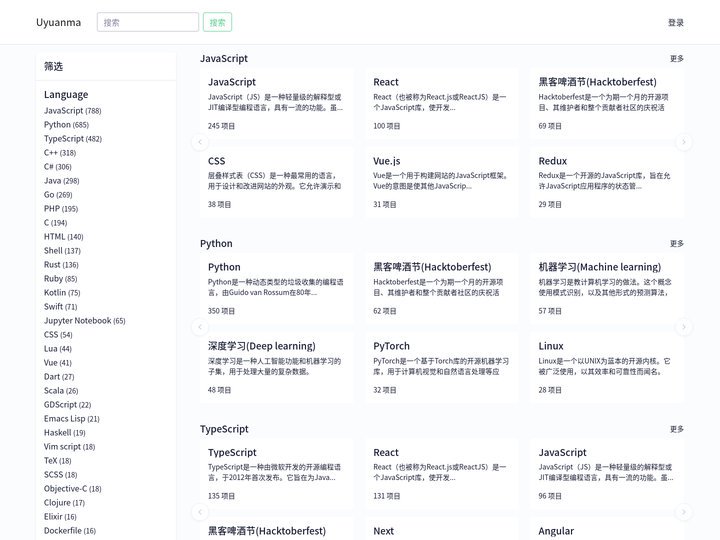
Task: Open the 深度学习 (Deep learning) card
Action: [277, 367]
